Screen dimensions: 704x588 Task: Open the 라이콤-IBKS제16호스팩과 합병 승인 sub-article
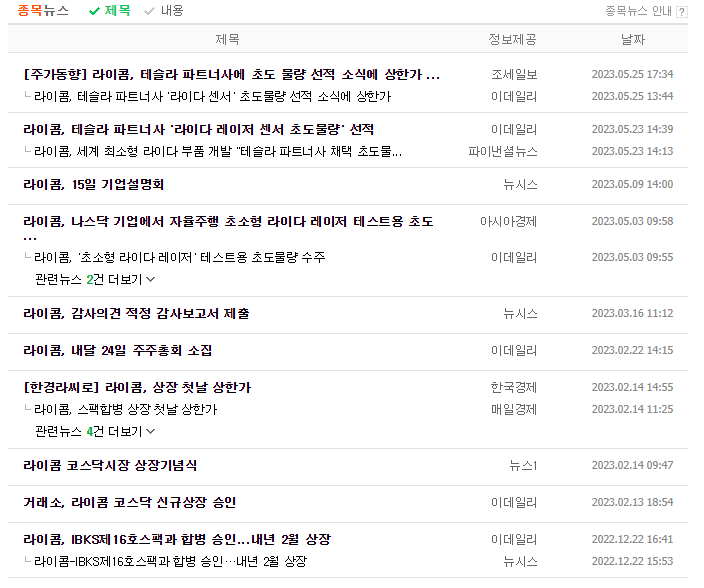[171, 561]
